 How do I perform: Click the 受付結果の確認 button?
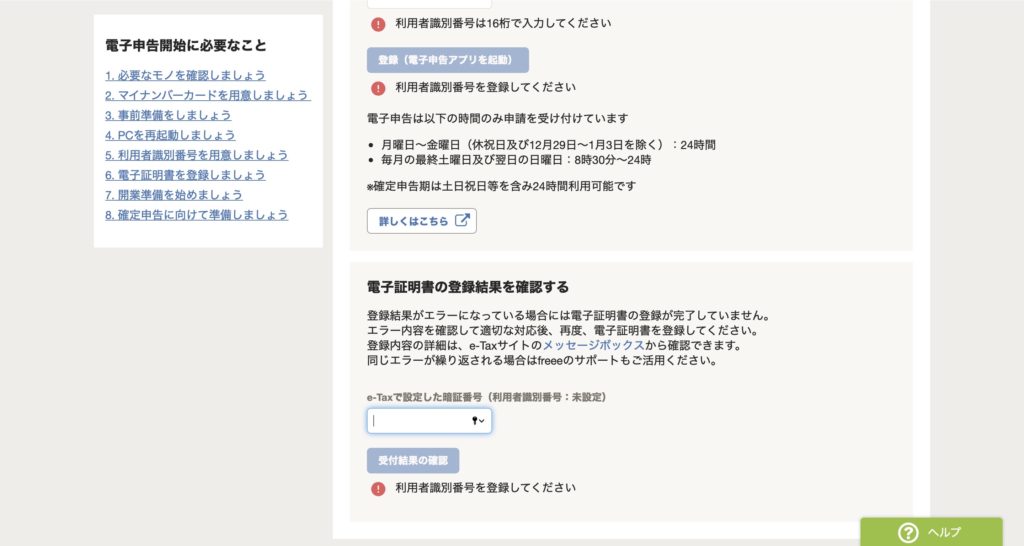[413, 460]
